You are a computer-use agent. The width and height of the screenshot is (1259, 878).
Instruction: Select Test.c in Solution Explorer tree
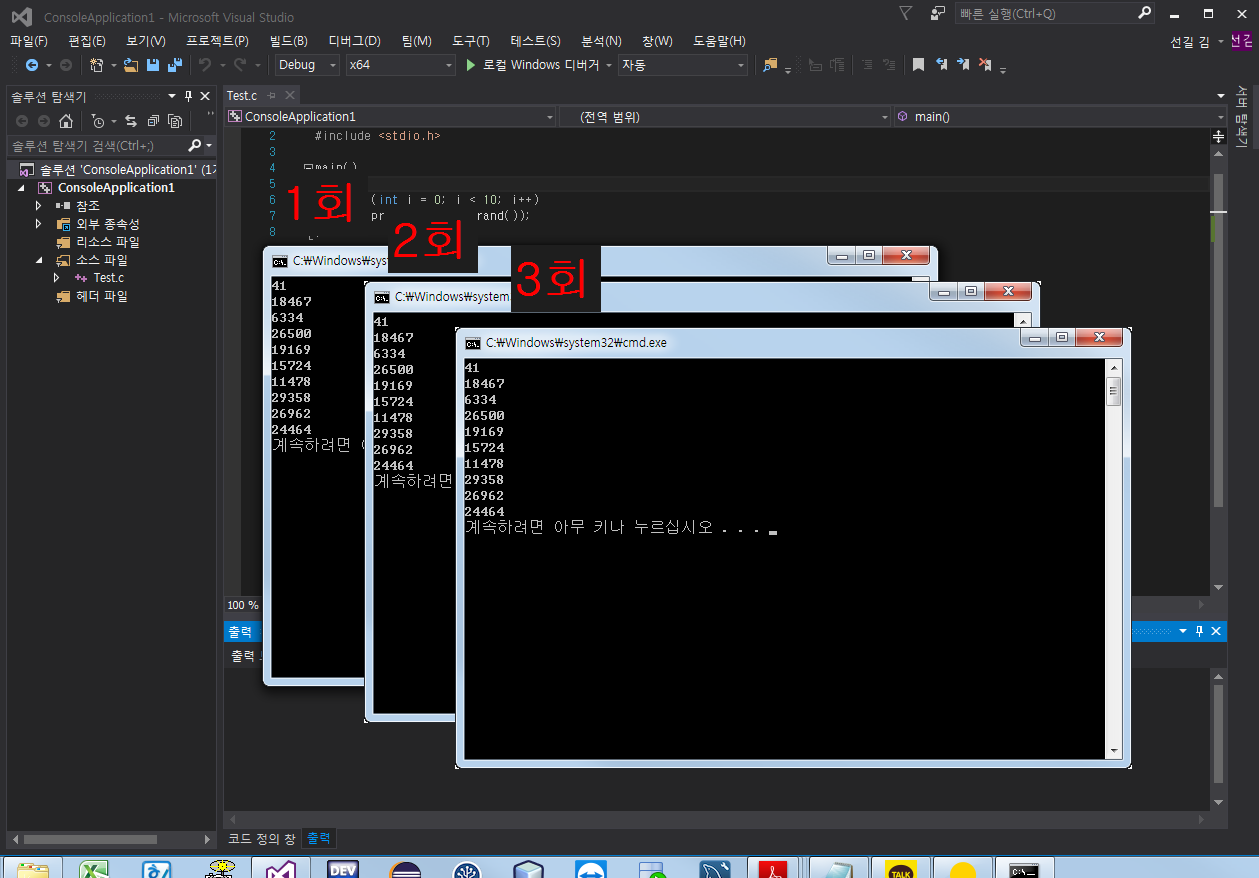[108, 278]
